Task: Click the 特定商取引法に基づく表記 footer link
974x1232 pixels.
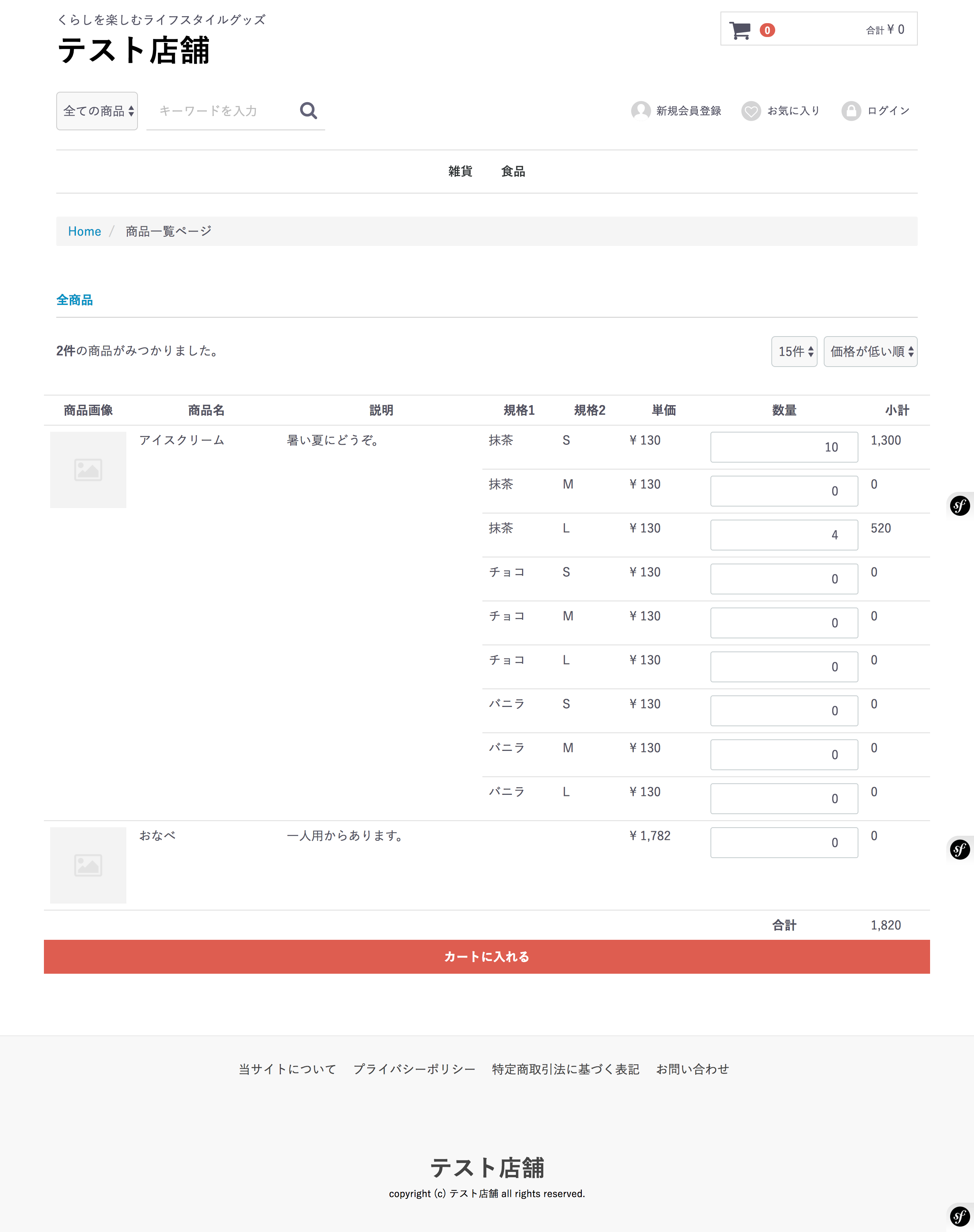Action: point(566,1069)
